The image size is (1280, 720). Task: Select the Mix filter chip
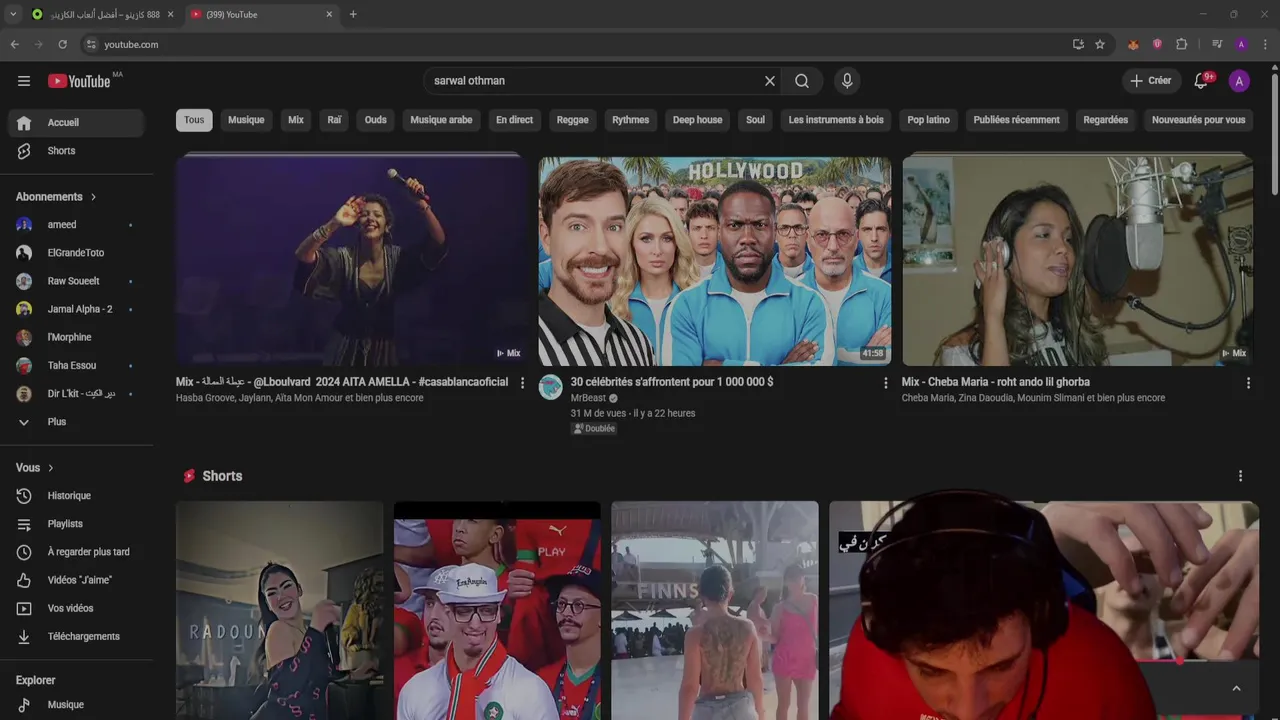point(296,120)
